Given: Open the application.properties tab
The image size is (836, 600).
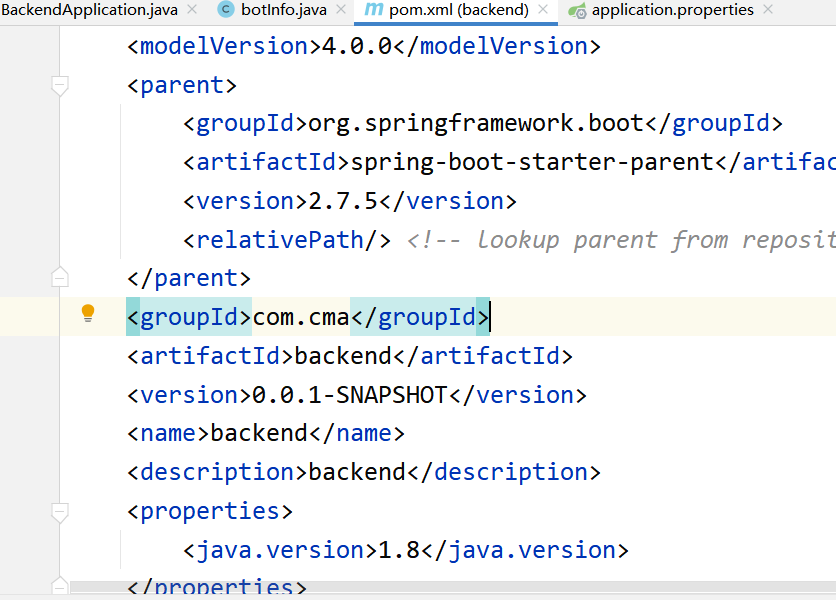Looking at the screenshot, I should pyautogui.click(x=672, y=10).
